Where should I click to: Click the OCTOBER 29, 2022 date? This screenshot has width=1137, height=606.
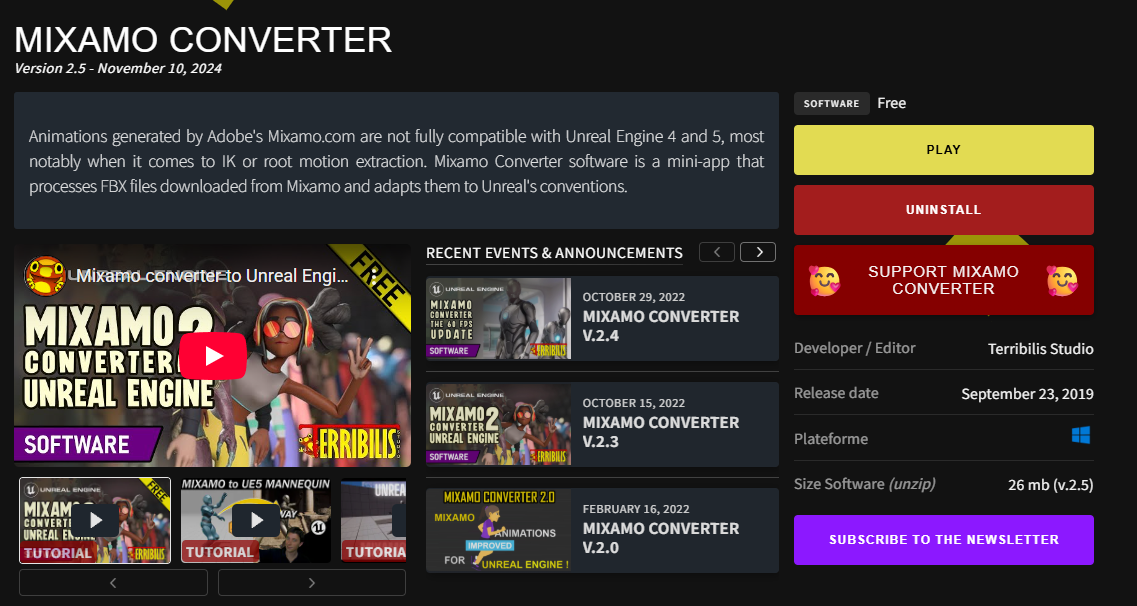point(634,297)
